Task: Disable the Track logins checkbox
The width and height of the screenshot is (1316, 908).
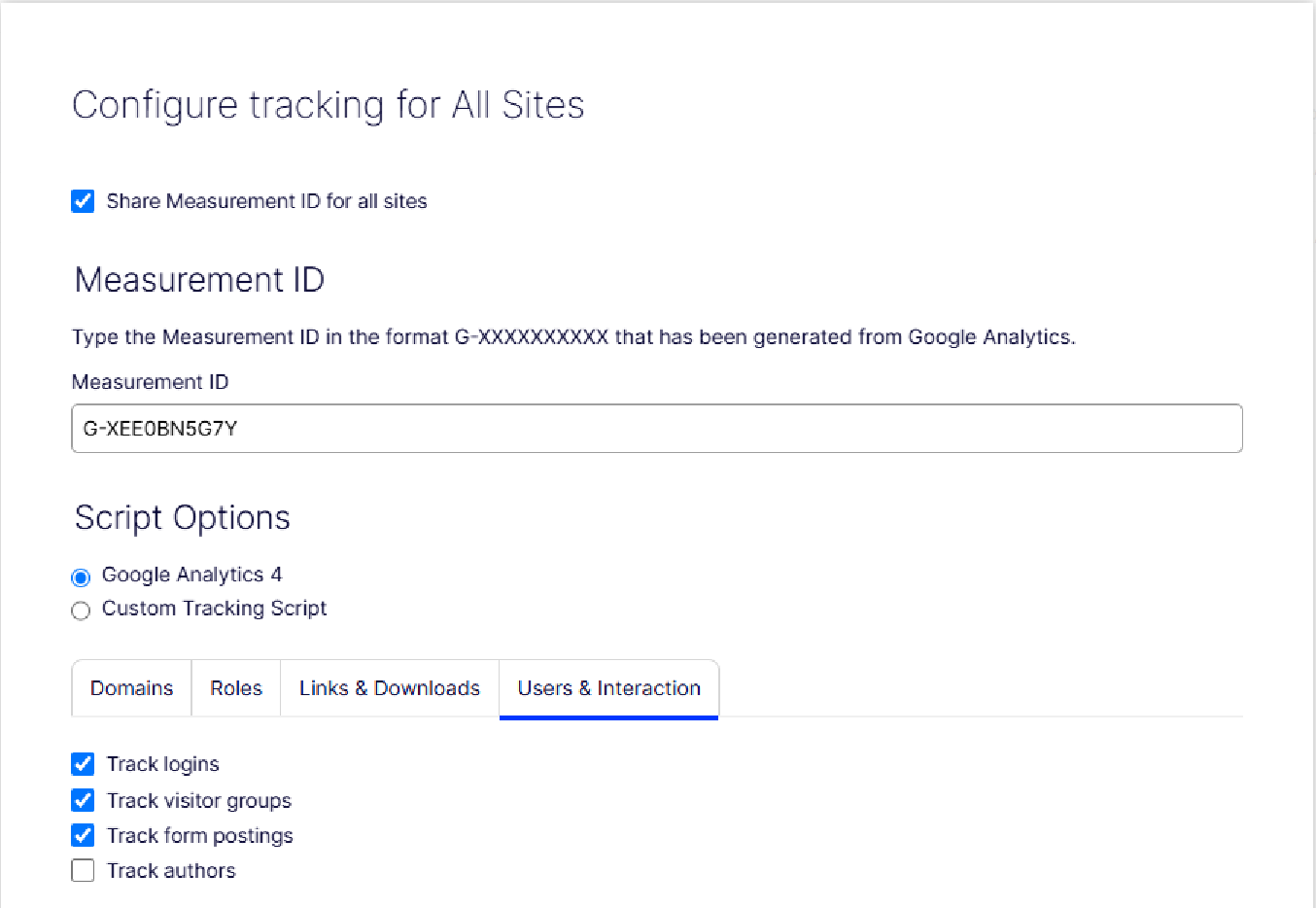Action: click(x=83, y=764)
